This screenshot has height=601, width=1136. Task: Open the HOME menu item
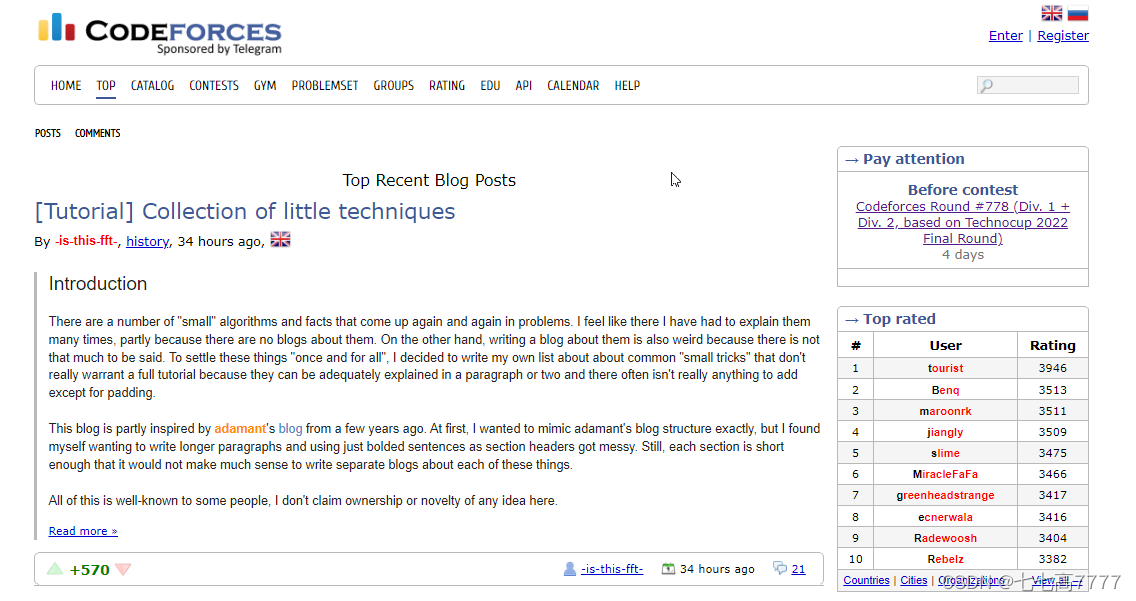coord(66,85)
